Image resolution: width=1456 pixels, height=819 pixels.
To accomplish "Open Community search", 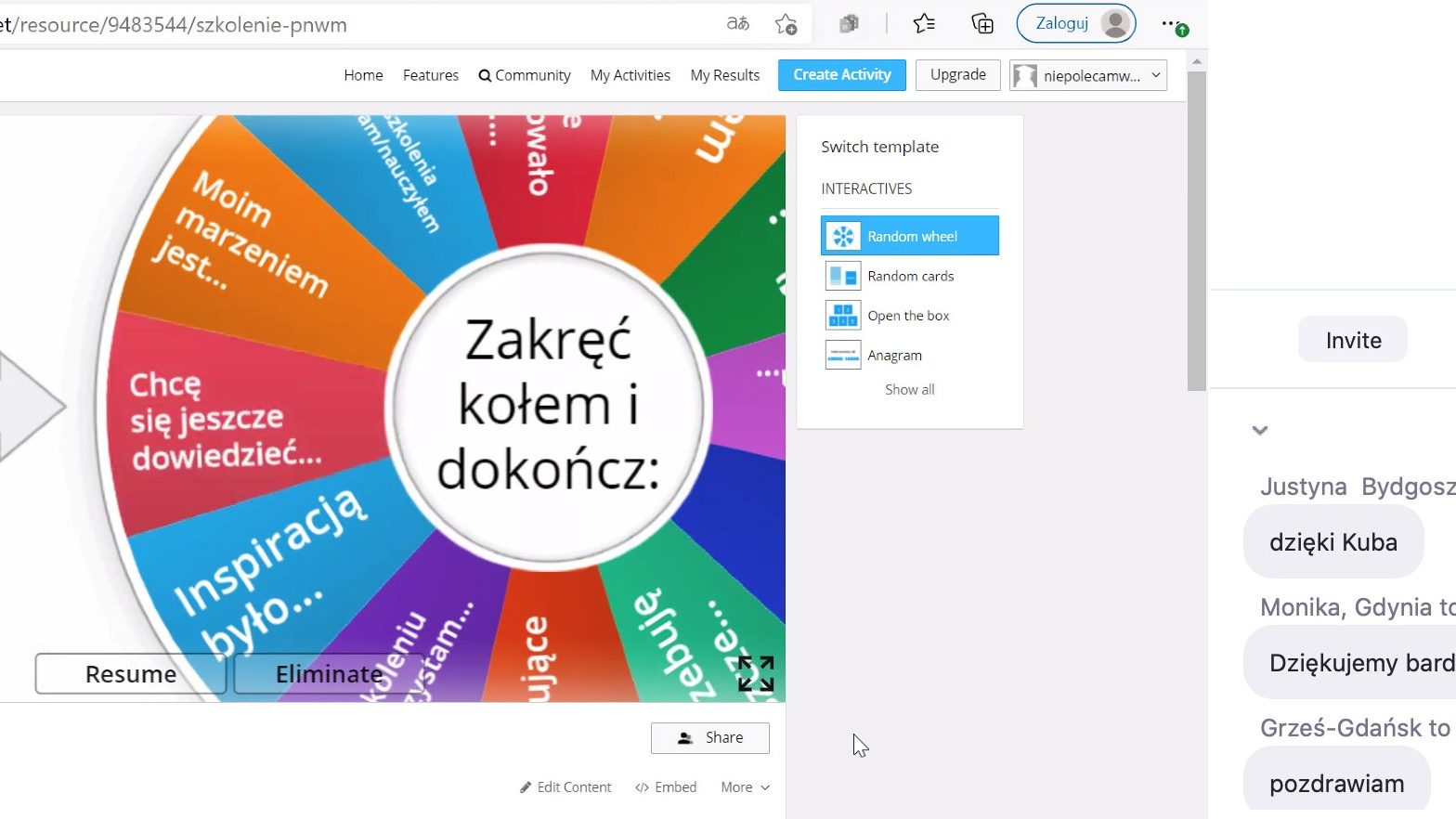I will pyautogui.click(x=525, y=75).
